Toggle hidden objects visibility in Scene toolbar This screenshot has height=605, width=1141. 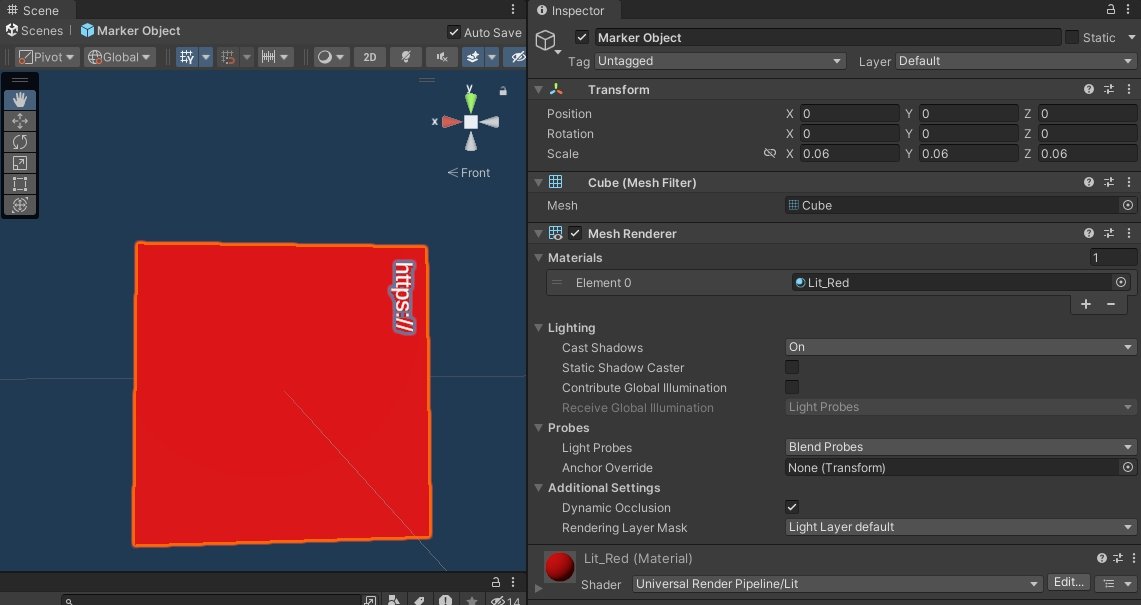[517, 57]
